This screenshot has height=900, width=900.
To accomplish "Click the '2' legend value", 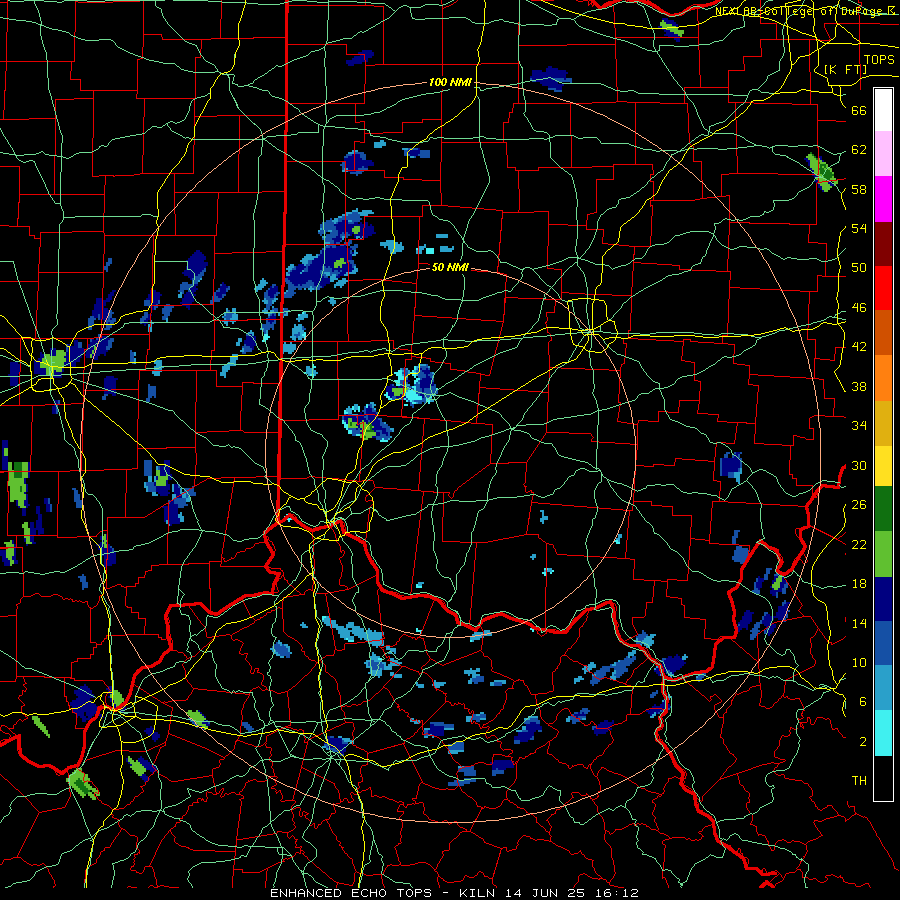I will (x=863, y=742).
